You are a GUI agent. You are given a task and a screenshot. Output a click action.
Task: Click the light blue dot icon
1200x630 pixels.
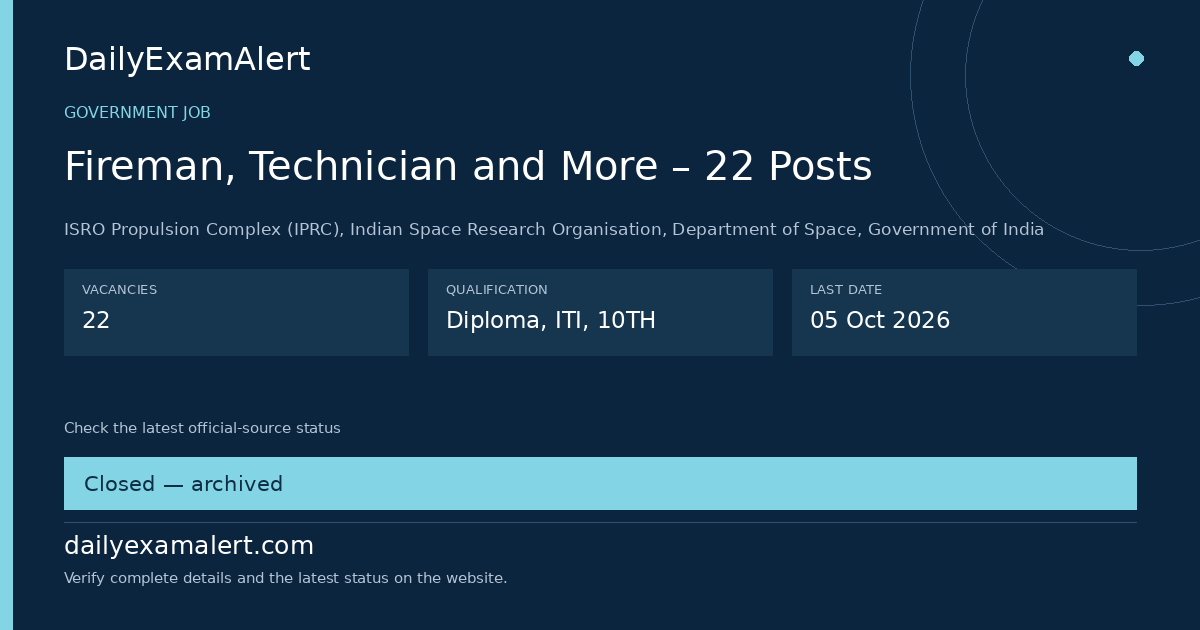(1136, 58)
